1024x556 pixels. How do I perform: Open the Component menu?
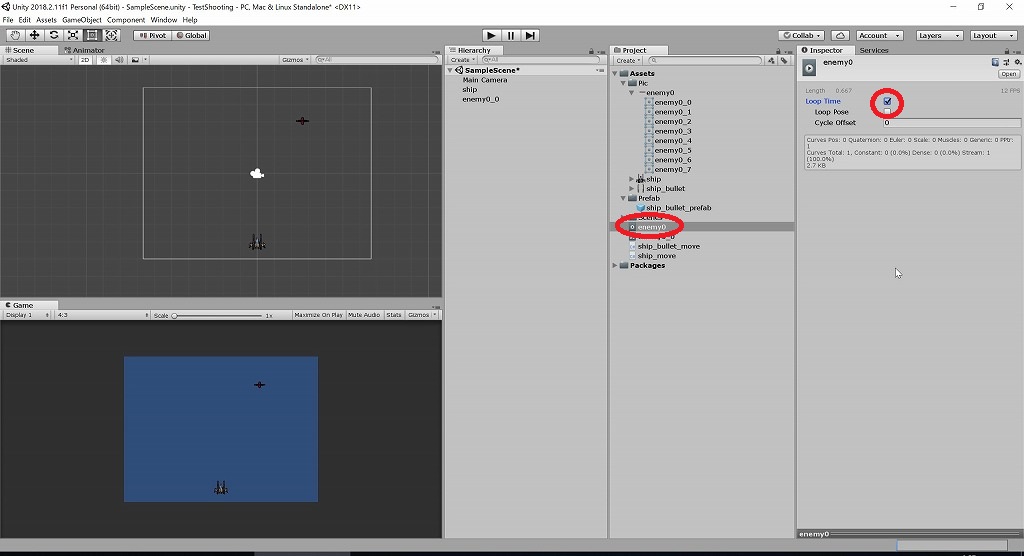(126, 20)
